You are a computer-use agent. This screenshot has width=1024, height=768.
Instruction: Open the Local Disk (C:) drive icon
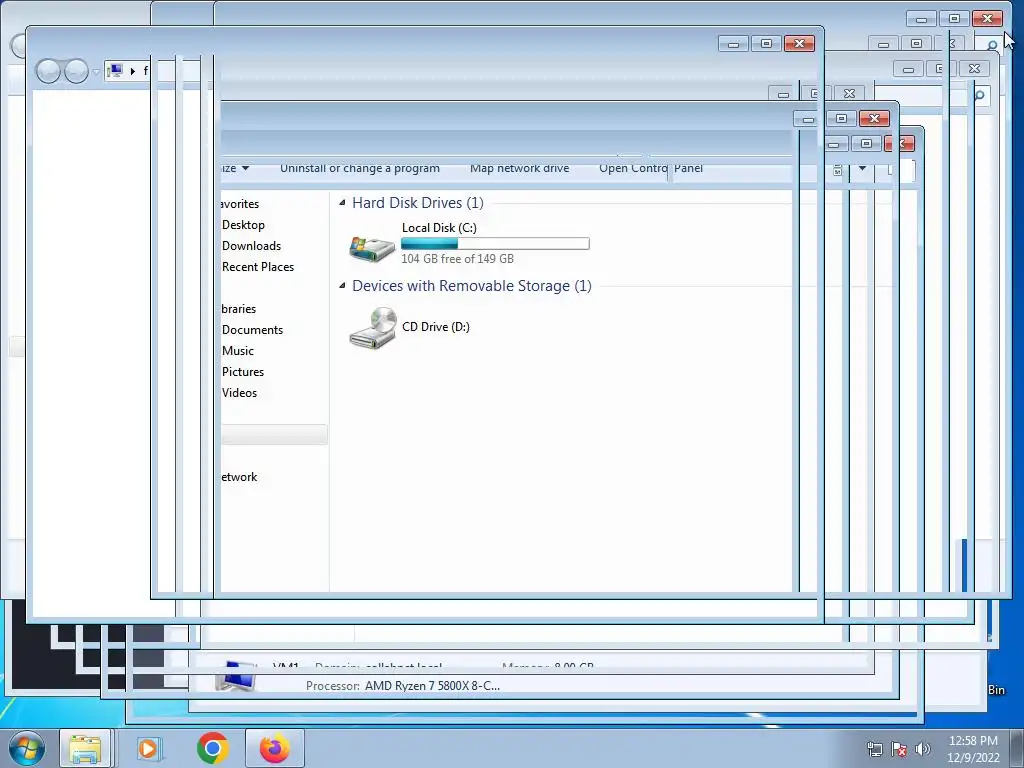click(372, 248)
